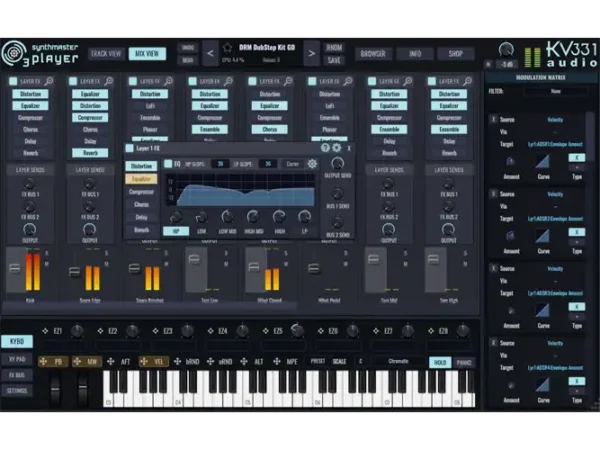Open the modulation matrix Filter dropdown
Image resolution: width=600 pixels, height=450 pixels.
coord(555,91)
